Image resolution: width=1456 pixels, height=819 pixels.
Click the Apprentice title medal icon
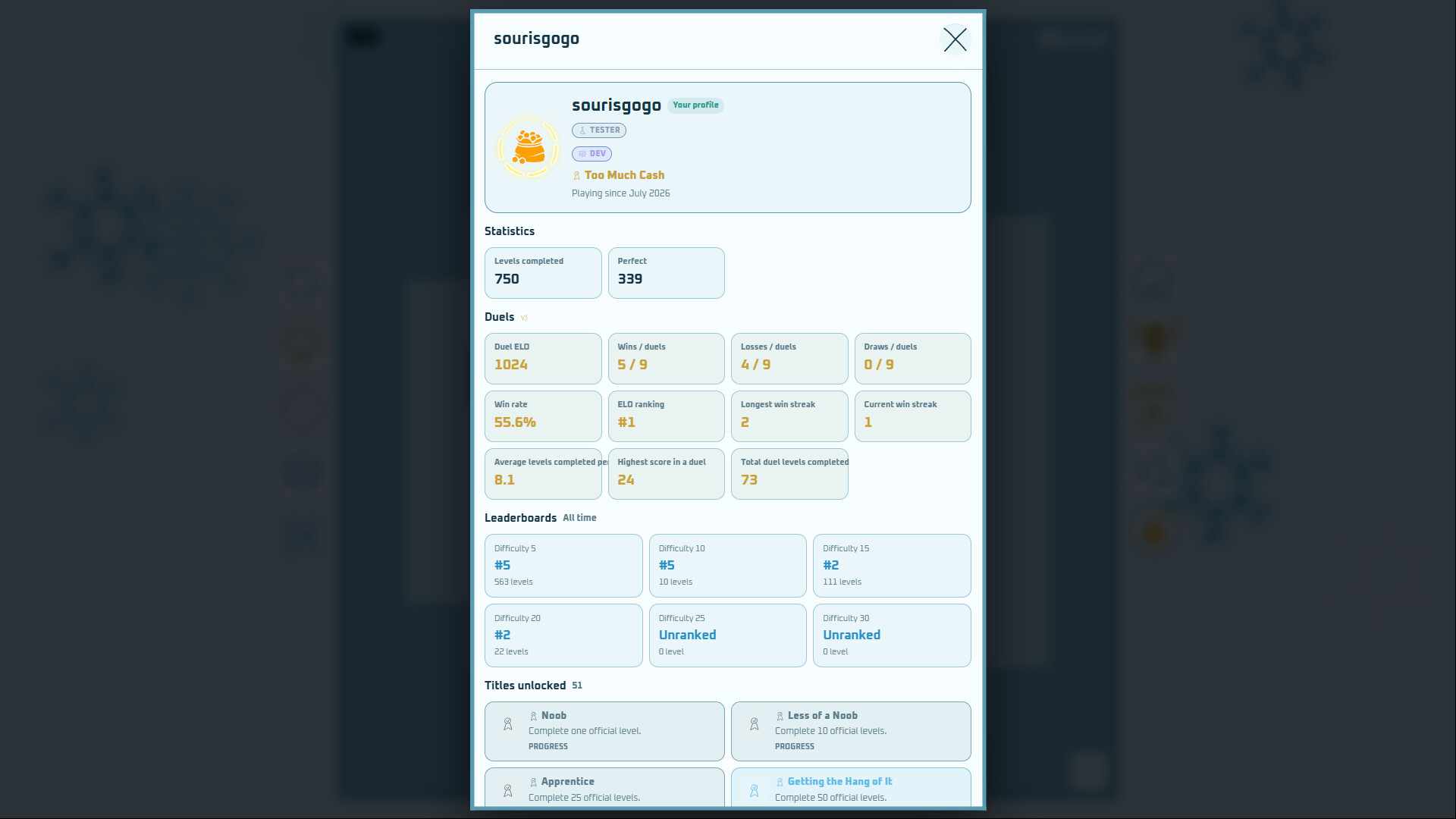[508, 790]
